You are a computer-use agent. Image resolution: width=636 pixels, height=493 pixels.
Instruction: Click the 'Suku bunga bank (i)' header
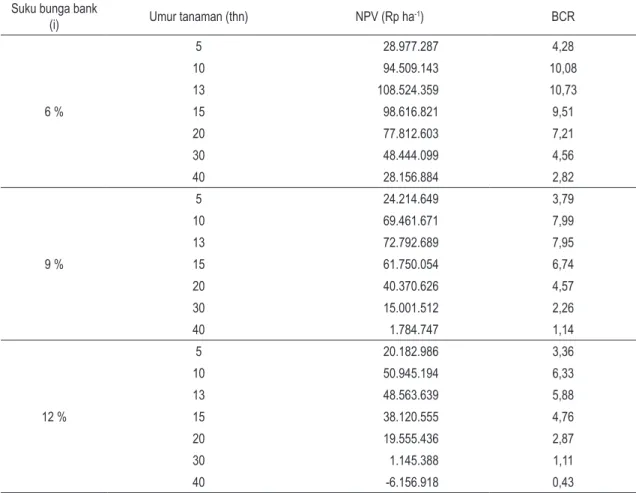(54, 17)
